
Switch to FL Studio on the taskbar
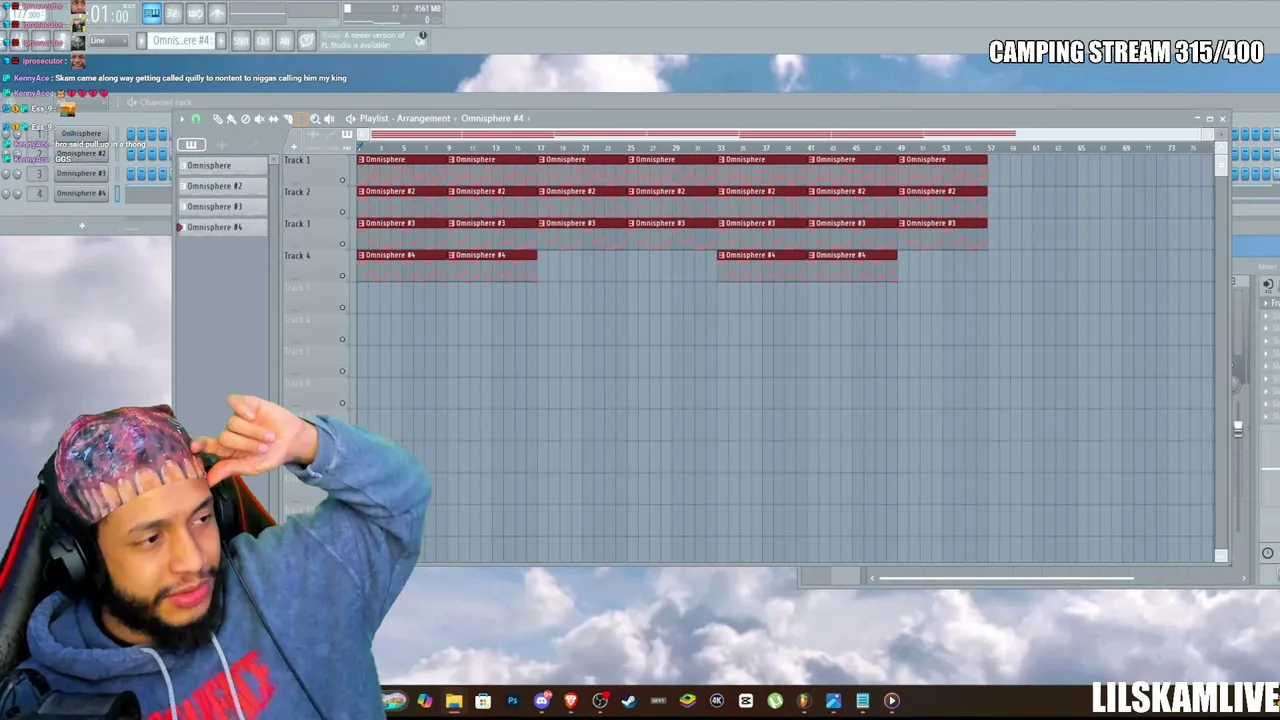pyautogui.click(x=804, y=701)
